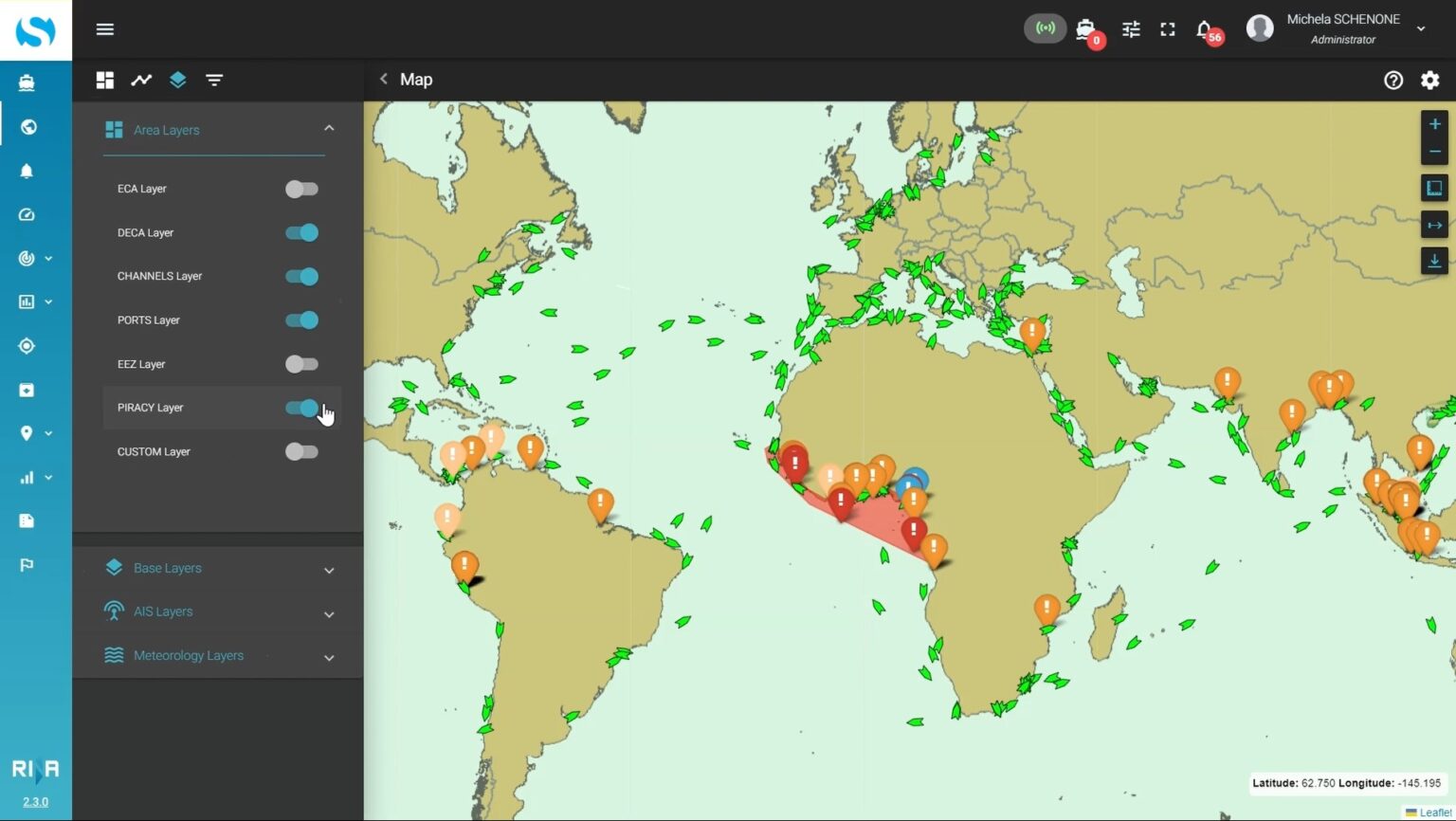Click the notifications bell icon
Viewport: 1456px width, 821px height.
[x=1204, y=29]
